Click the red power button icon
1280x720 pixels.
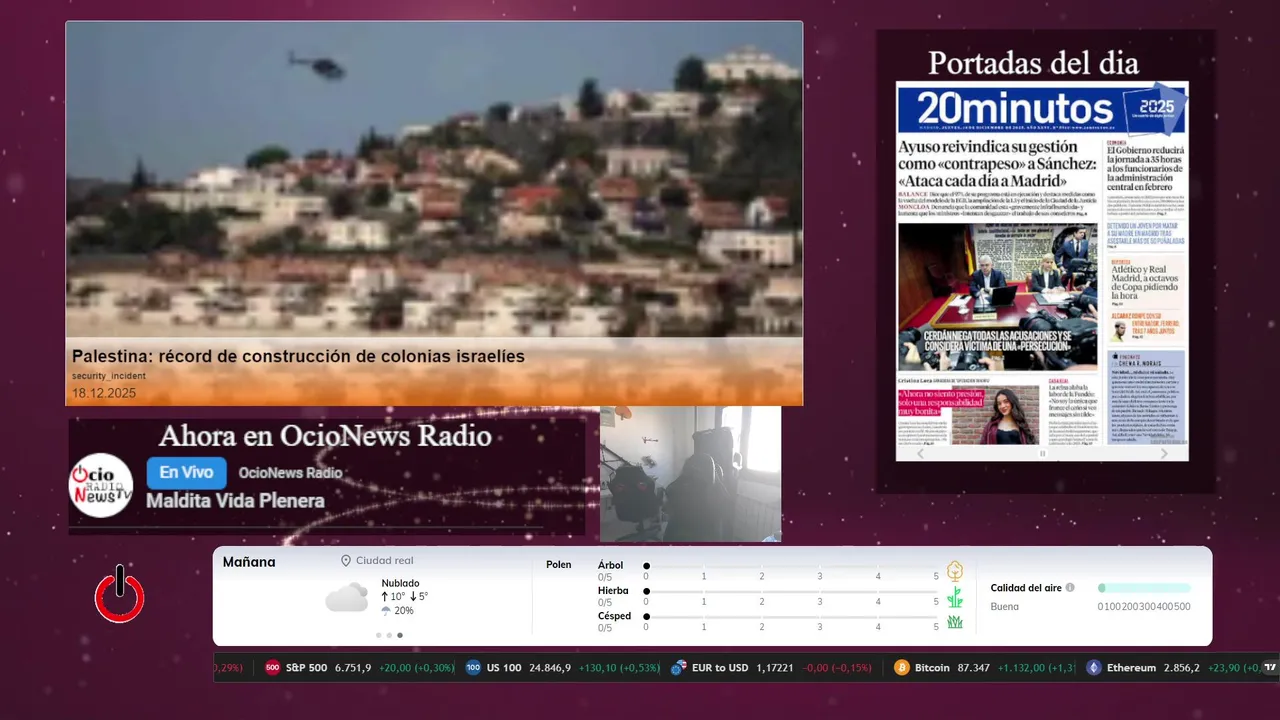[120, 594]
